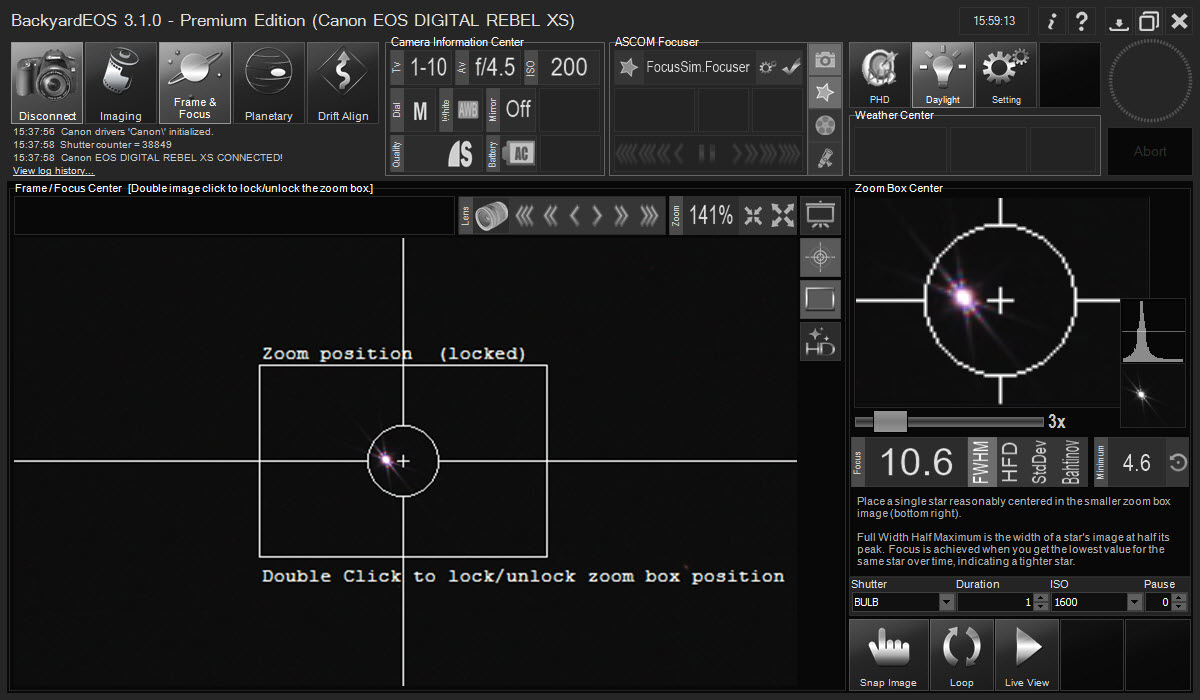1200x700 pixels.
Task: Open the PHD guiding tool
Action: 879,75
